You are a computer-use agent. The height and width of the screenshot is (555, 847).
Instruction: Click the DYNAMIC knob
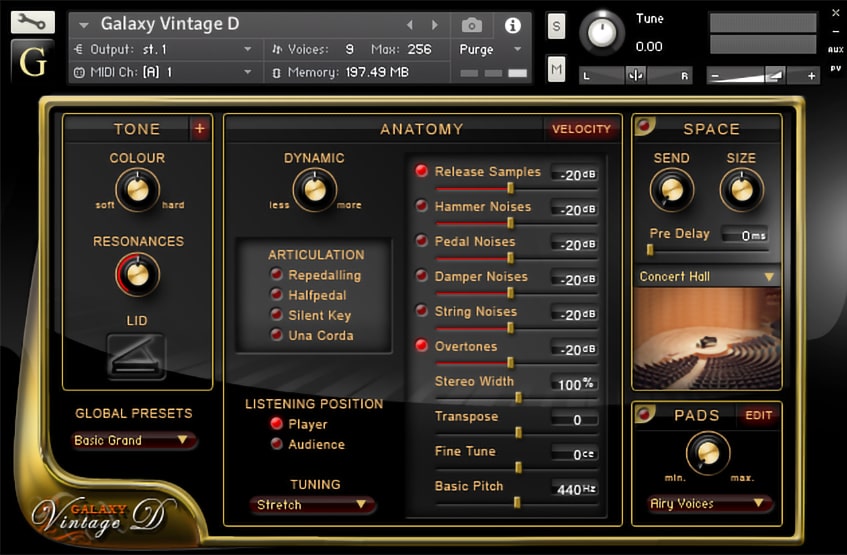pyautogui.click(x=314, y=190)
